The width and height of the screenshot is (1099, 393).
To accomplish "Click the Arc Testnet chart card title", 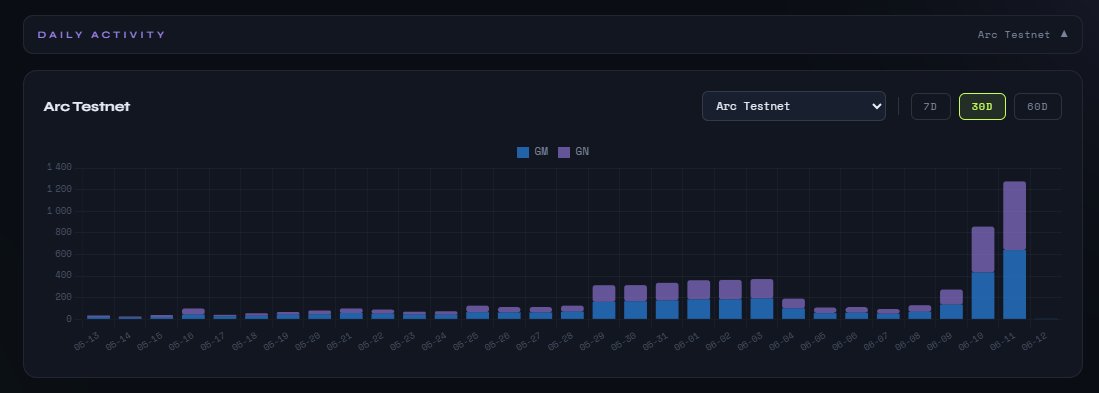I will point(87,106).
